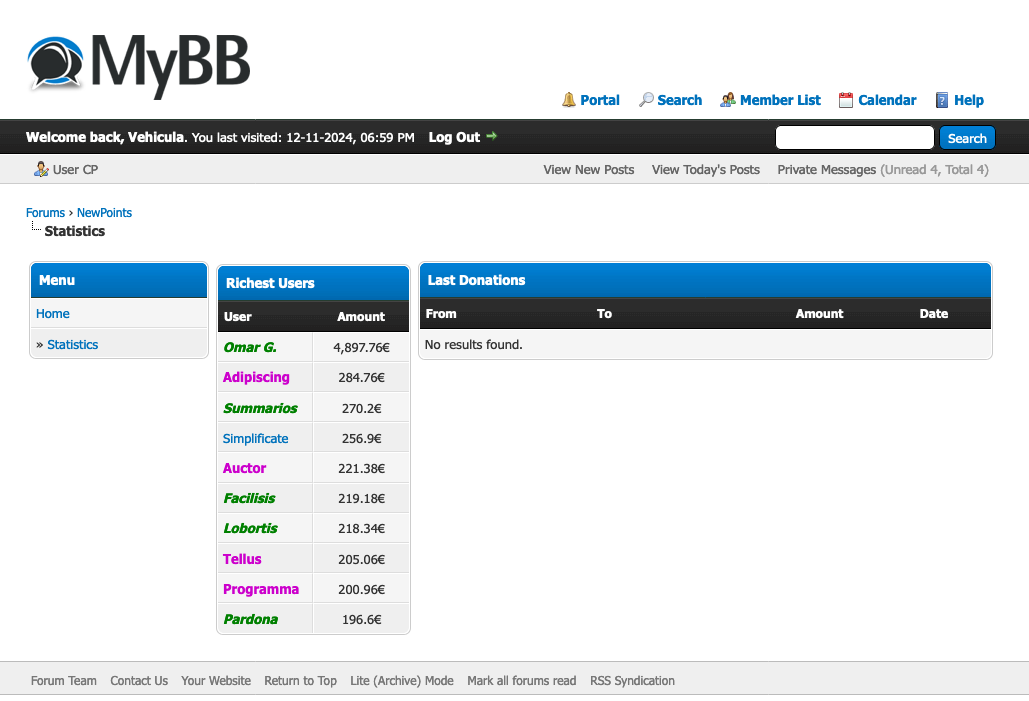The image size is (1029, 701).
Task: Click the amount 218.34€
Action: pyautogui.click(x=362, y=528)
